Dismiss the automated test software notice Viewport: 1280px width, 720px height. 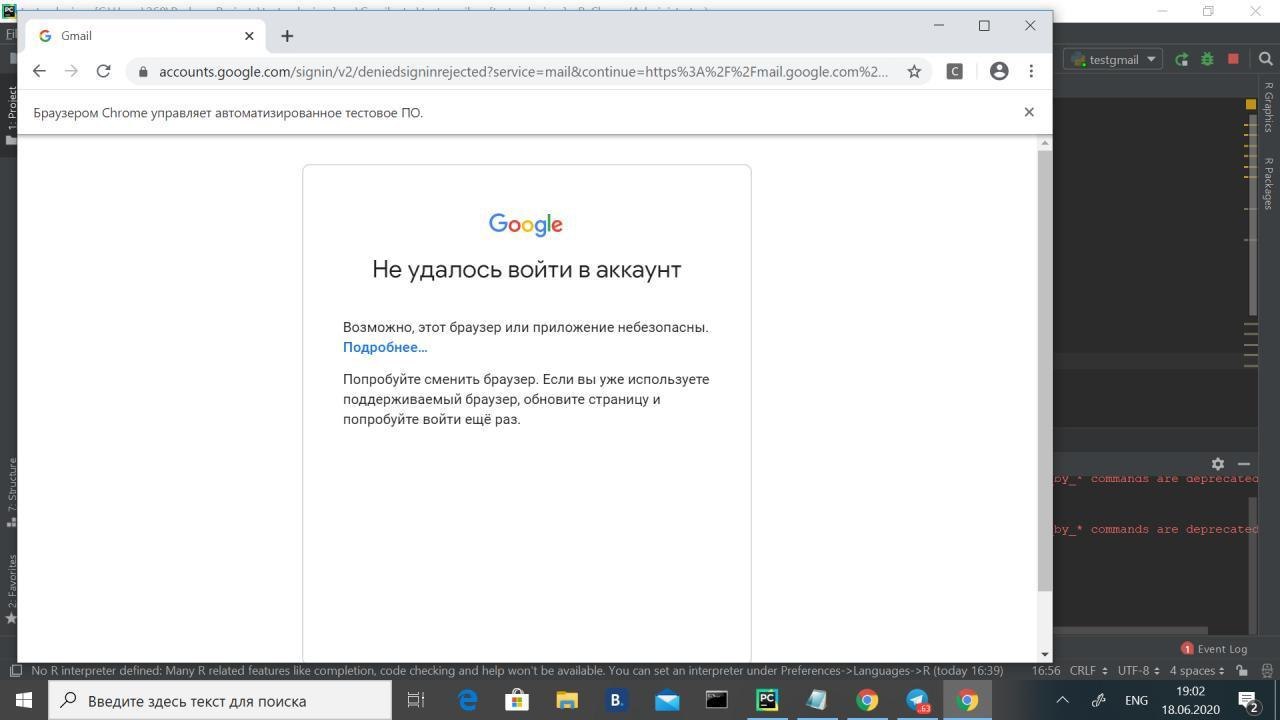pyautogui.click(x=1029, y=112)
